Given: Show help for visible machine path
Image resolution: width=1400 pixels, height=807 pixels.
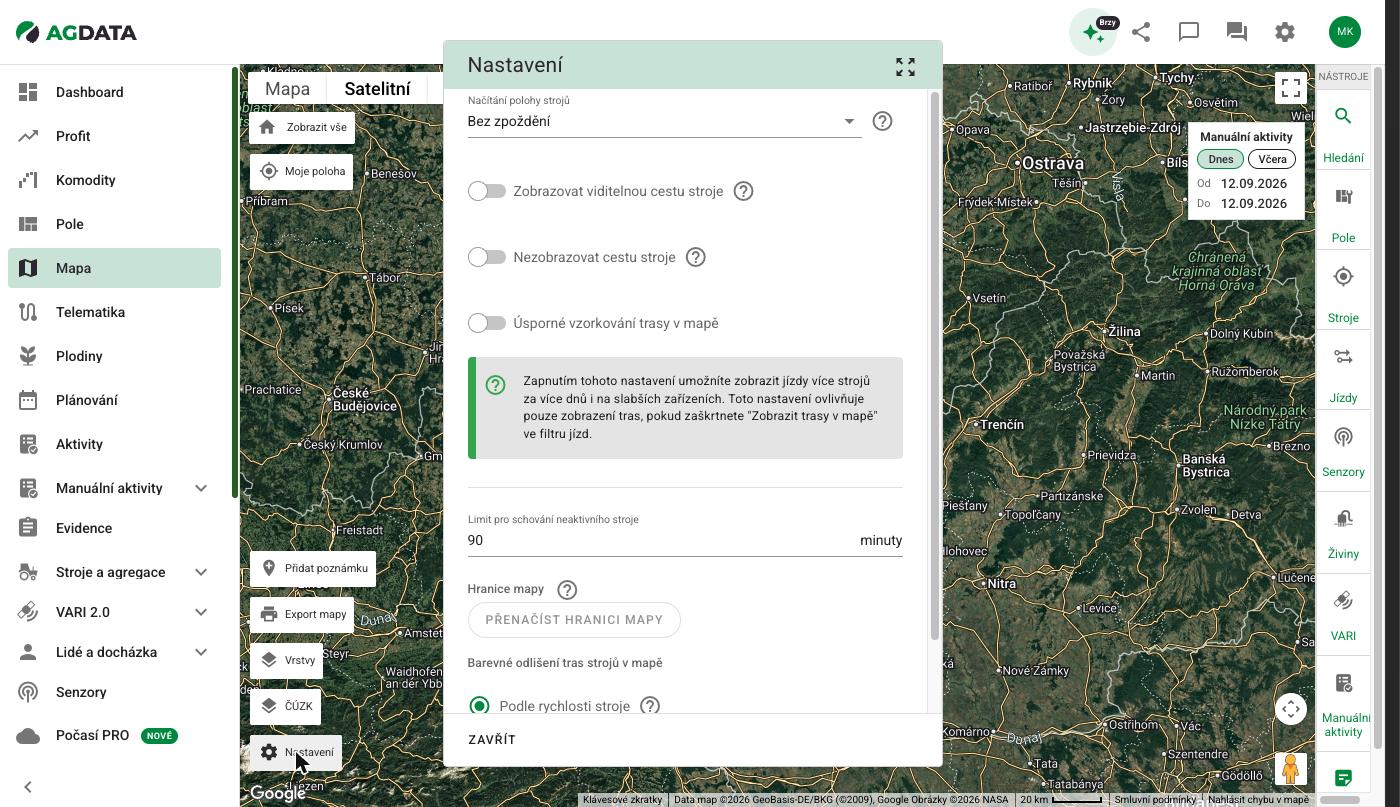Looking at the screenshot, I should click(743, 191).
